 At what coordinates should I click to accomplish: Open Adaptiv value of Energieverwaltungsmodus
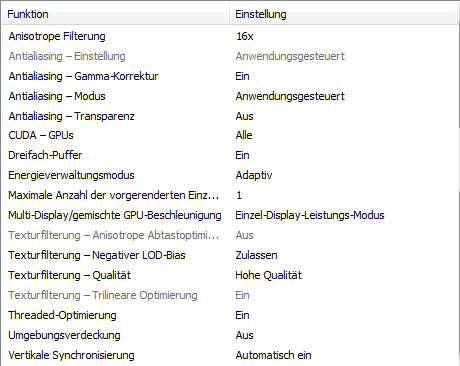coord(254,175)
